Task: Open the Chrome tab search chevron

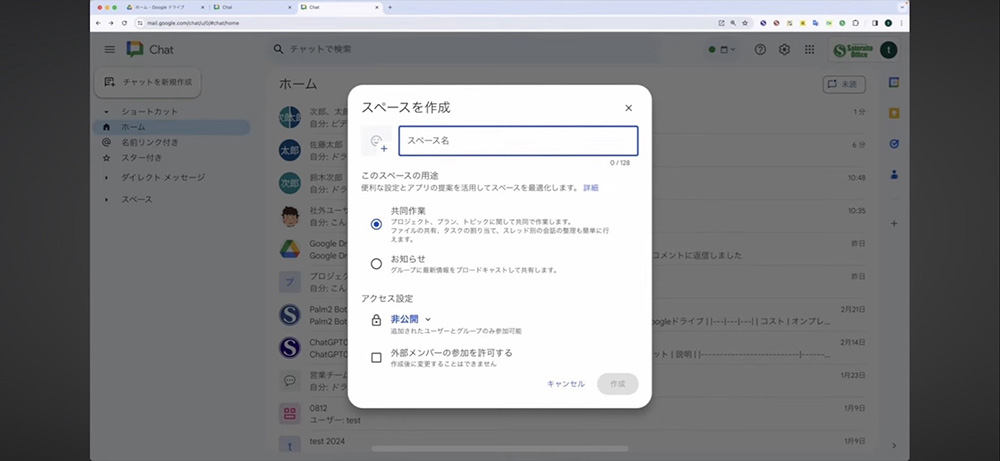Action: (902, 7)
